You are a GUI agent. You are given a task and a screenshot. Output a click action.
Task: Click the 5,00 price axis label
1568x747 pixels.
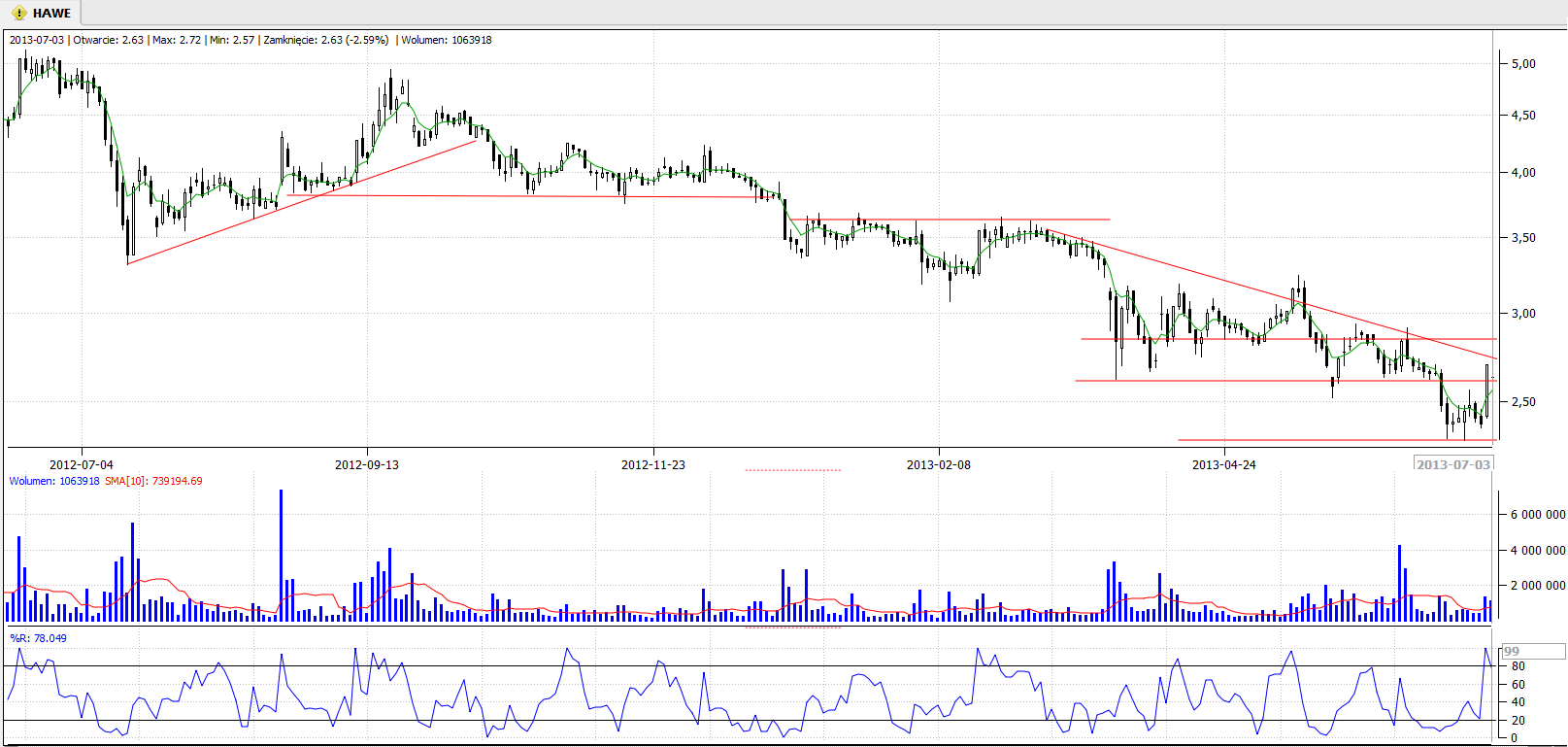coord(1523,64)
